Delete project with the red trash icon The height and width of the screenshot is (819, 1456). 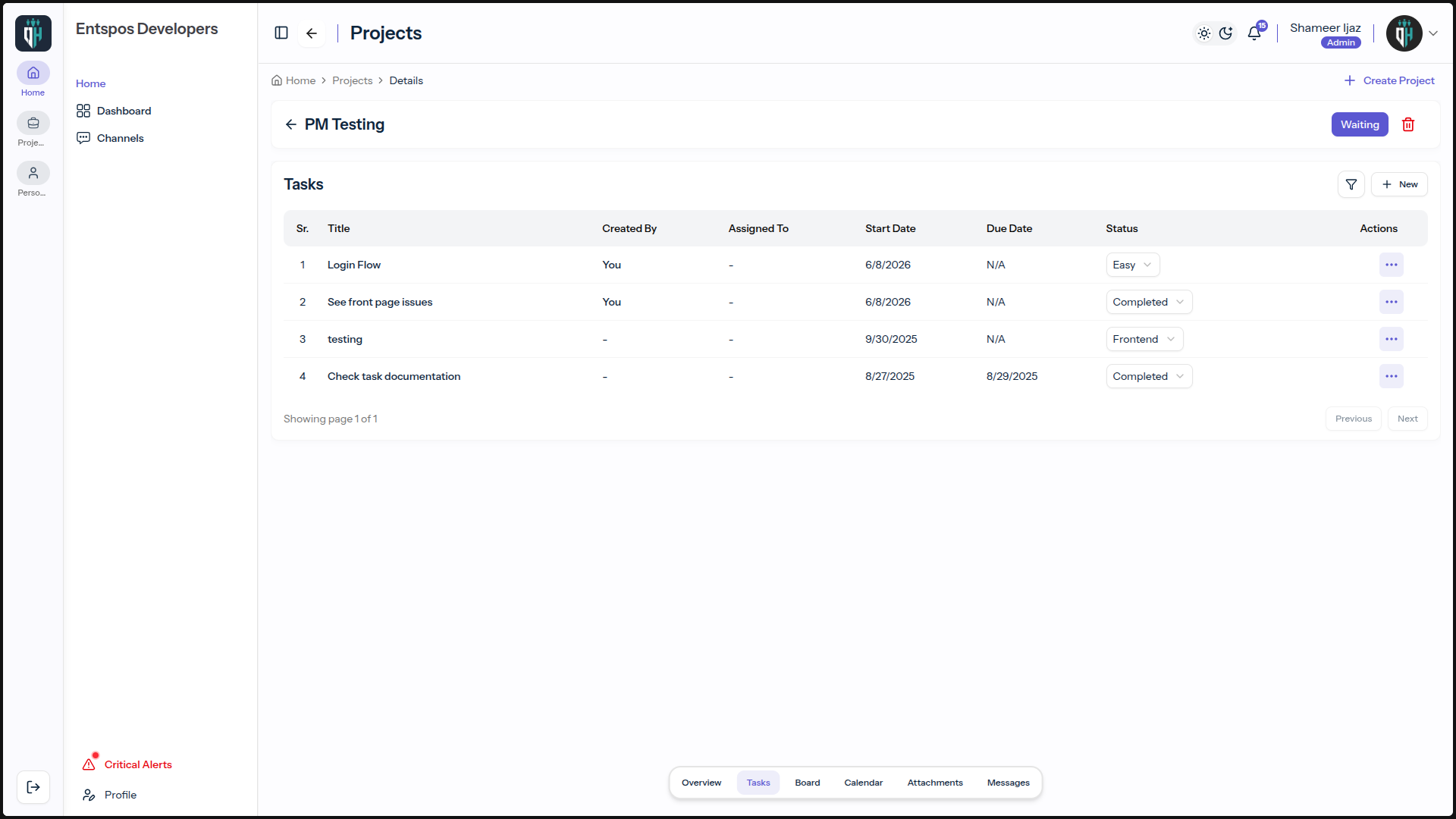pyautogui.click(x=1408, y=124)
